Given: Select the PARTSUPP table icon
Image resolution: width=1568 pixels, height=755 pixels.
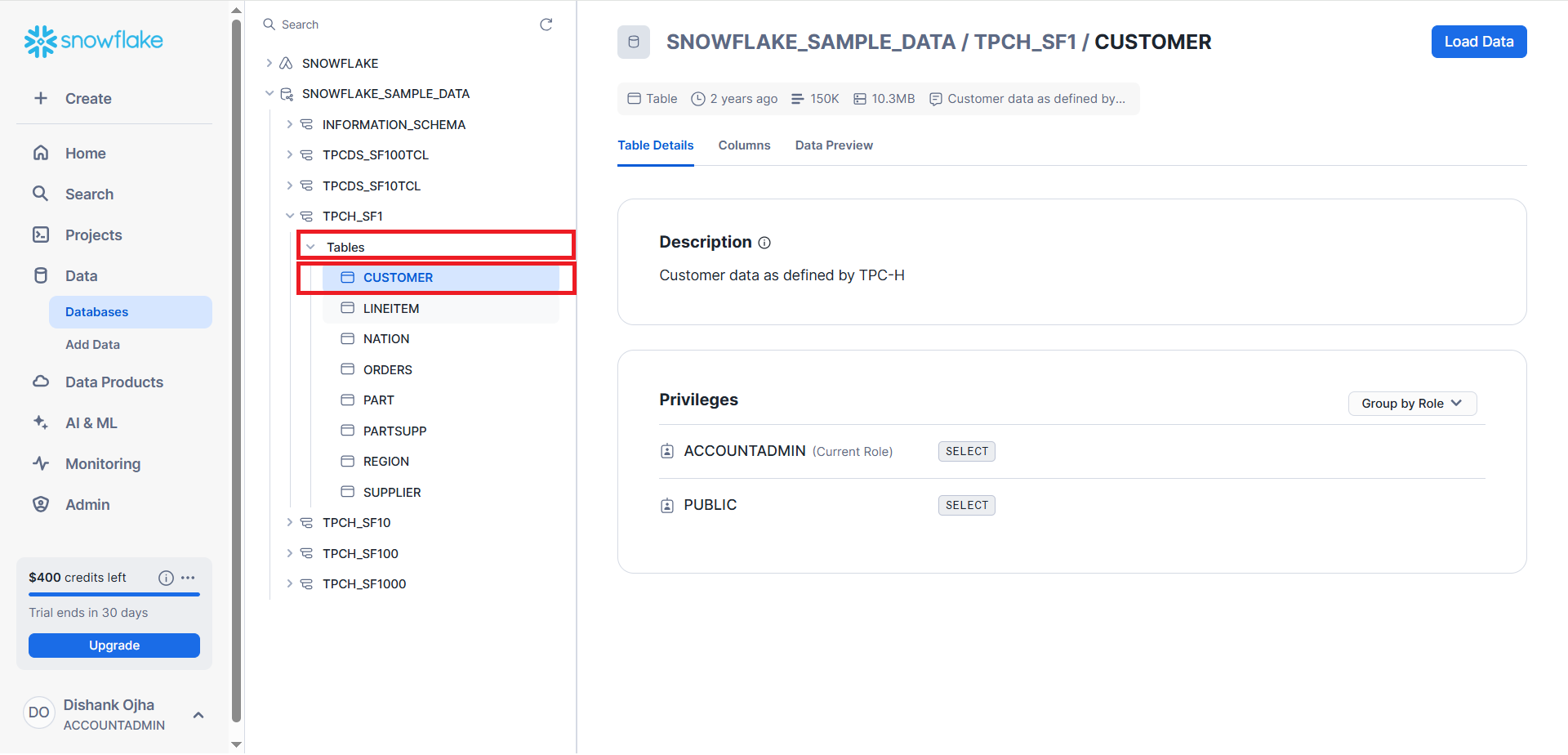Looking at the screenshot, I should tap(347, 431).
